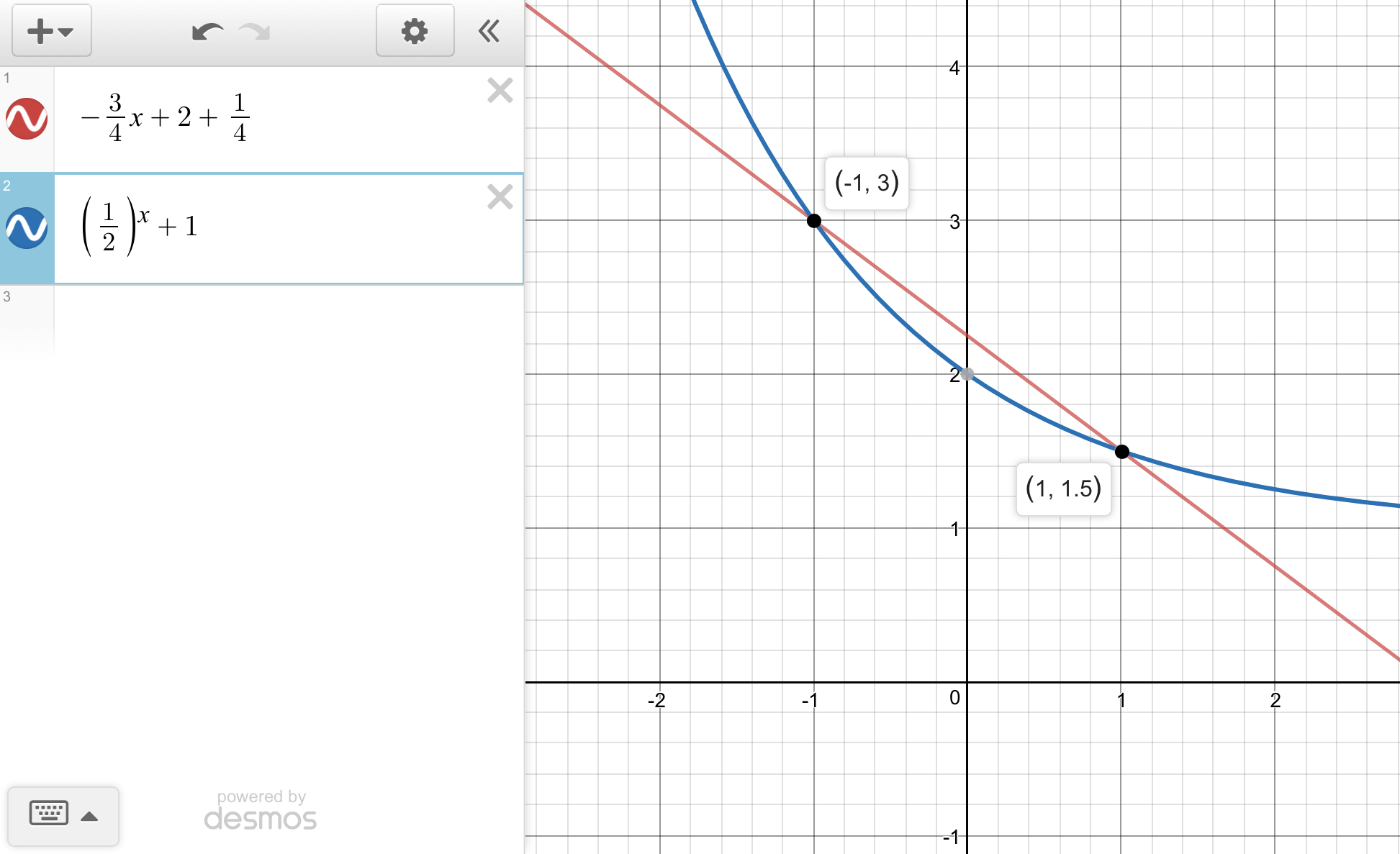Delete expression 2

point(500,196)
